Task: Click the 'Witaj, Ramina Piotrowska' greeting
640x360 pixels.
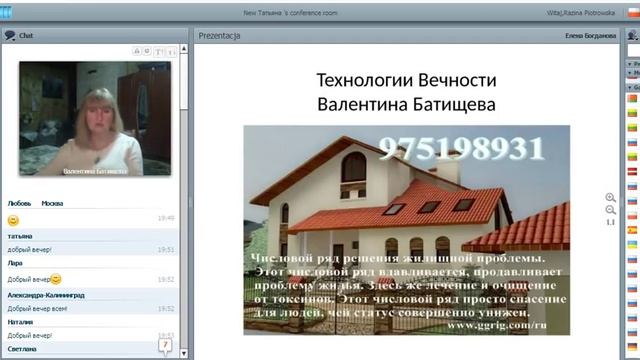Action: tap(580, 13)
